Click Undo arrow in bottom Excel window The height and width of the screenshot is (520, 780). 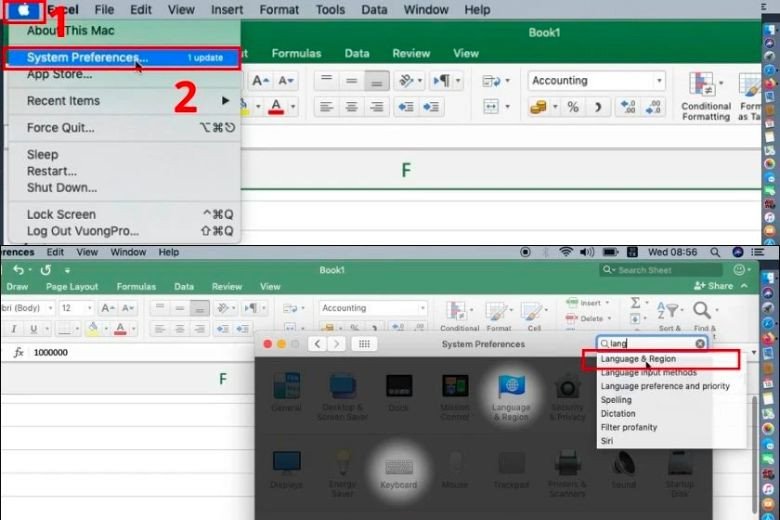pos(18,270)
